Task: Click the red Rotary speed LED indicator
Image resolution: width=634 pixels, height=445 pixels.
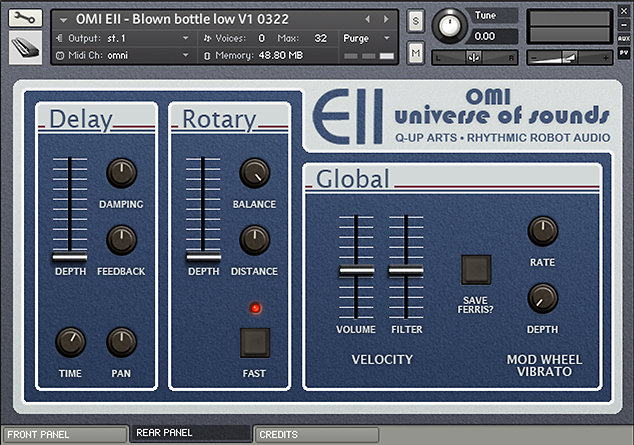Action: [255, 308]
